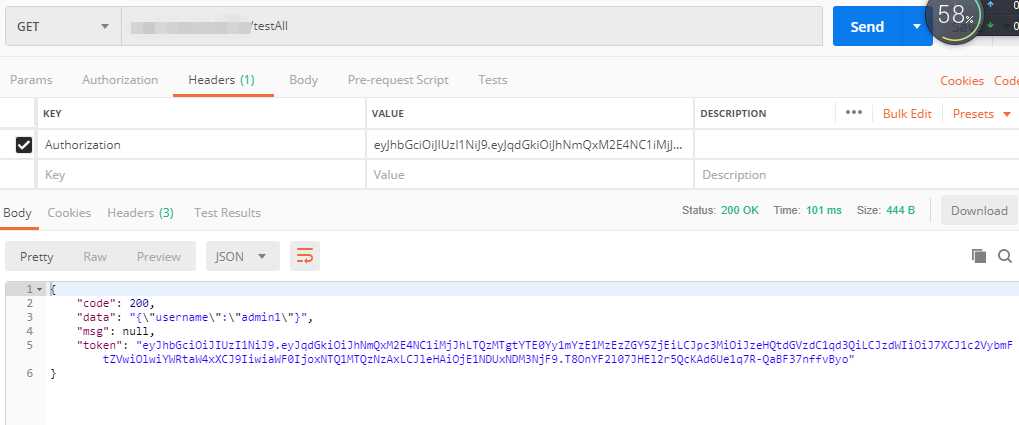Copy response to clipboard icon

tap(979, 256)
